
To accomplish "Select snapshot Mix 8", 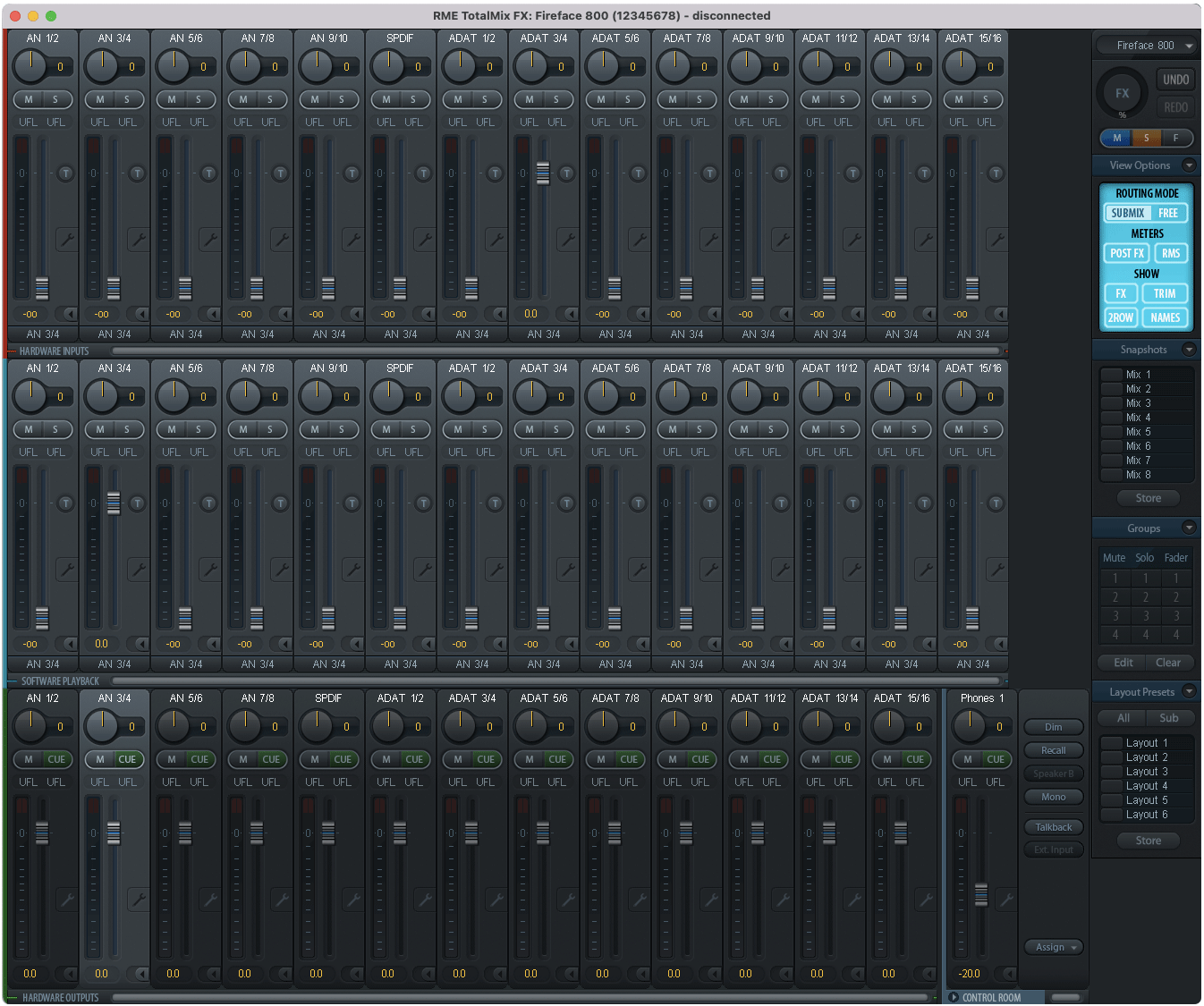I will click(x=1147, y=475).
